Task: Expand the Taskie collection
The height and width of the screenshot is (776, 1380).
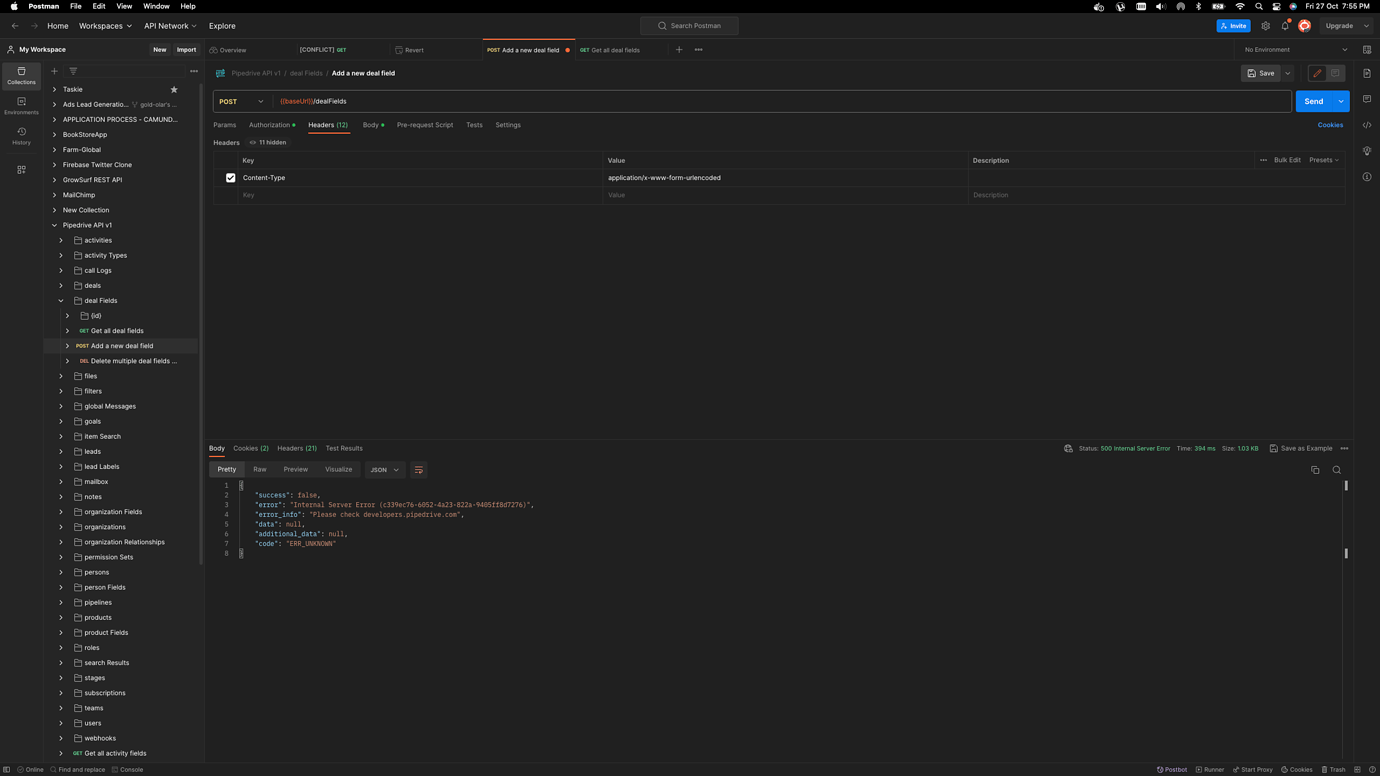Action: 54,89
